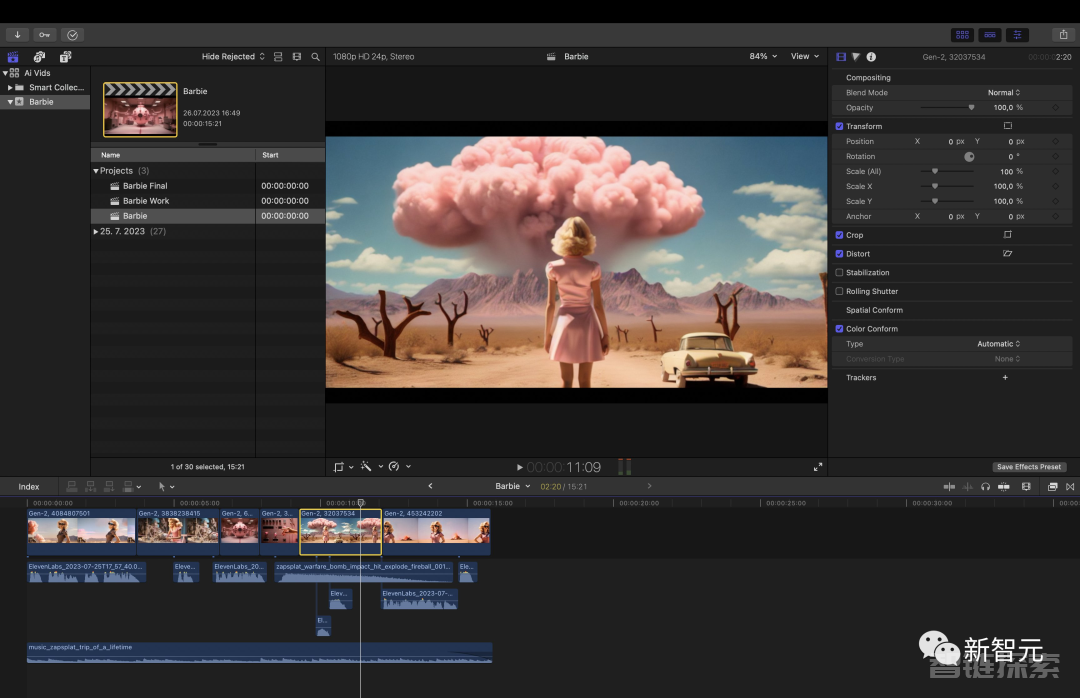1080x698 pixels.
Task: Open Photos and Audio sidebar
Action: coord(39,57)
